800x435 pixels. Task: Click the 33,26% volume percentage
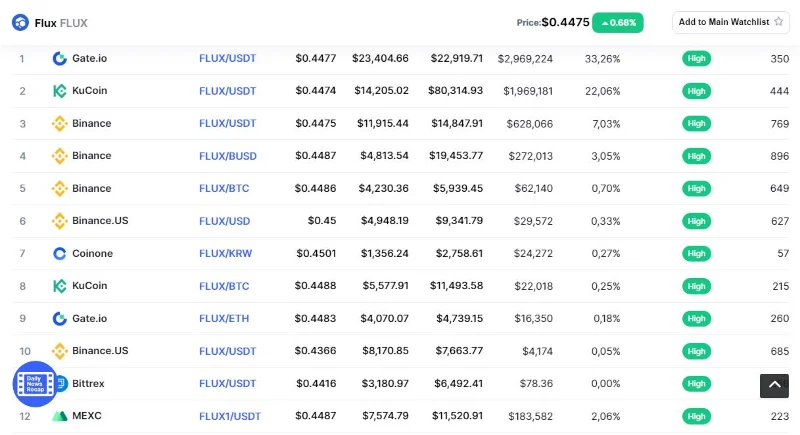(x=603, y=59)
